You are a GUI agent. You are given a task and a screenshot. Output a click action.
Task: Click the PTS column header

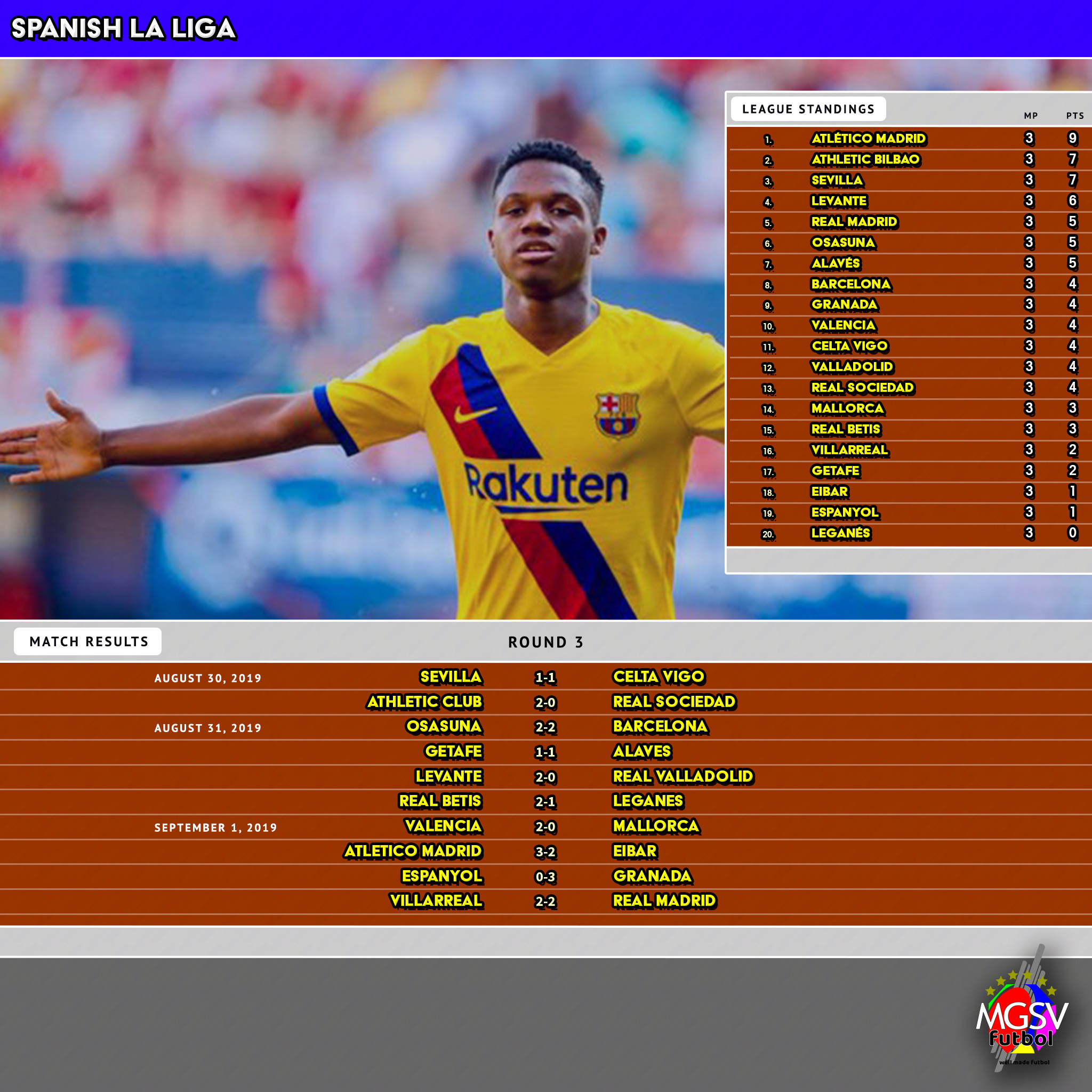[x=1075, y=116]
